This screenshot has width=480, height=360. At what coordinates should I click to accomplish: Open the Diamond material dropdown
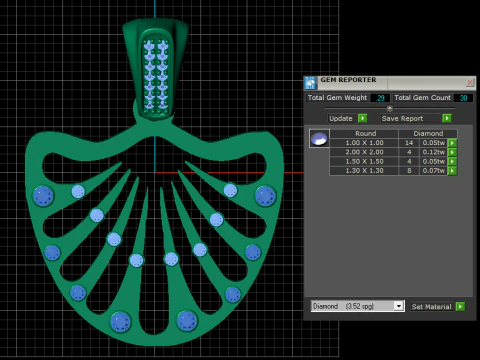pyautogui.click(x=399, y=306)
